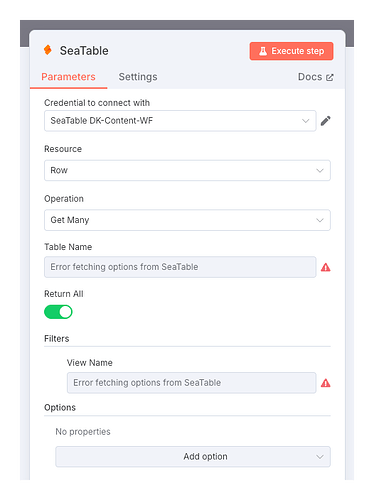Image resolution: width=373 pixels, height=500 pixels.
Task: Click the flask icon on Execute step
Action: [263, 51]
